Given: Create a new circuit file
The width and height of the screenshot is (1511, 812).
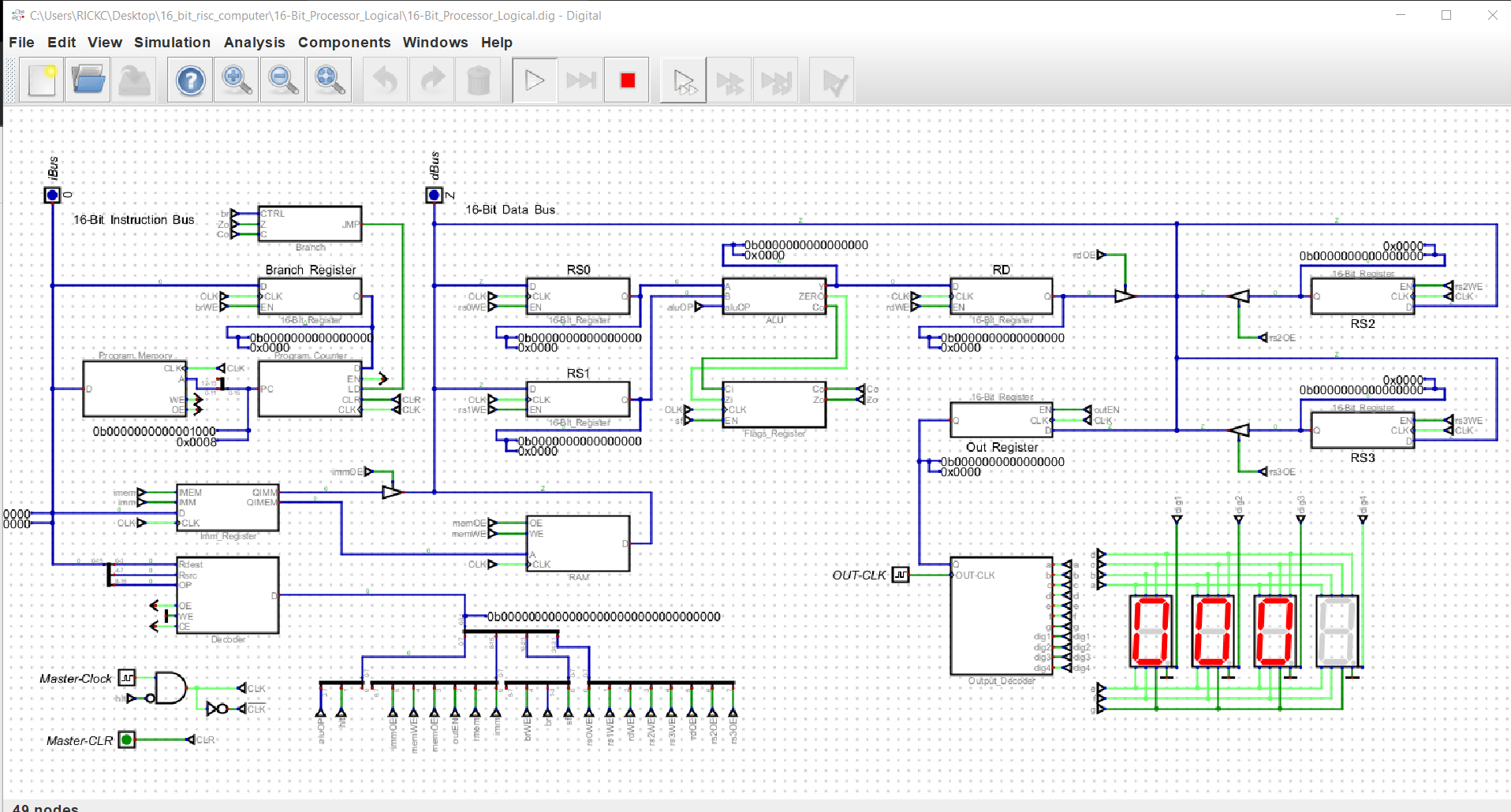Looking at the screenshot, I should click(x=41, y=80).
